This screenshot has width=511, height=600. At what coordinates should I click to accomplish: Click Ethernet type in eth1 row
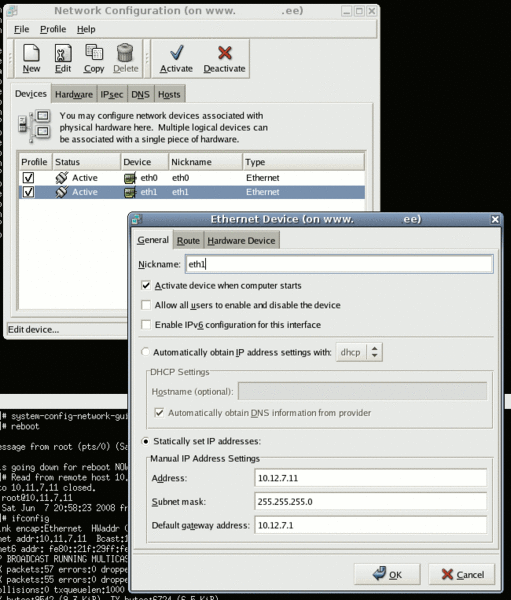[x=263, y=192]
